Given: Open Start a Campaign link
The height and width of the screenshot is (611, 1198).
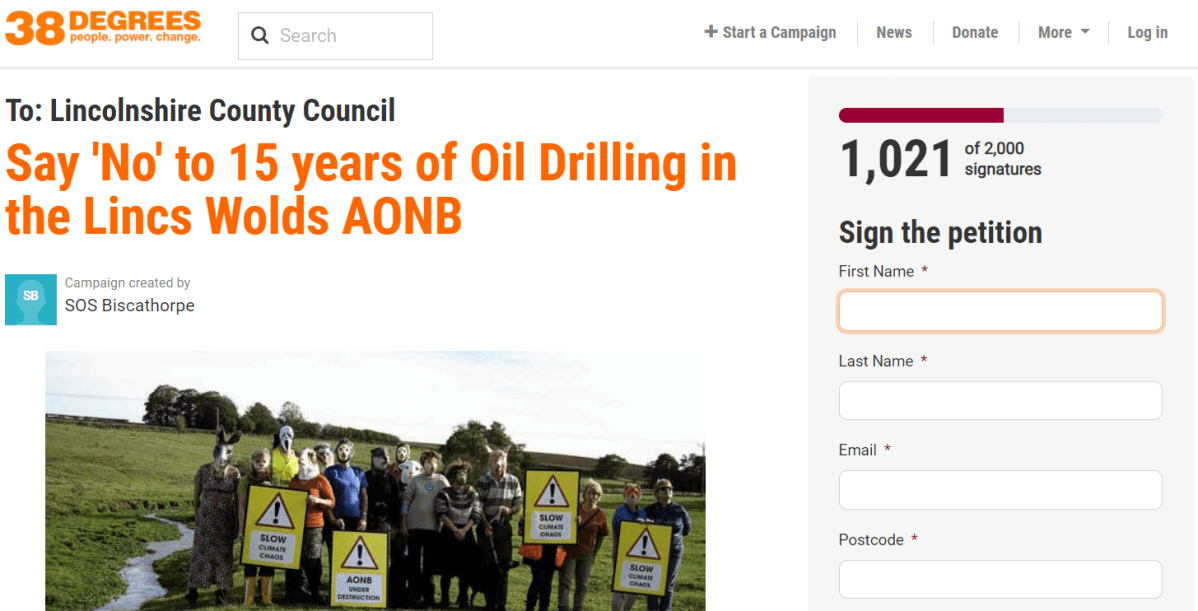Looking at the screenshot, I should (770, 32).
